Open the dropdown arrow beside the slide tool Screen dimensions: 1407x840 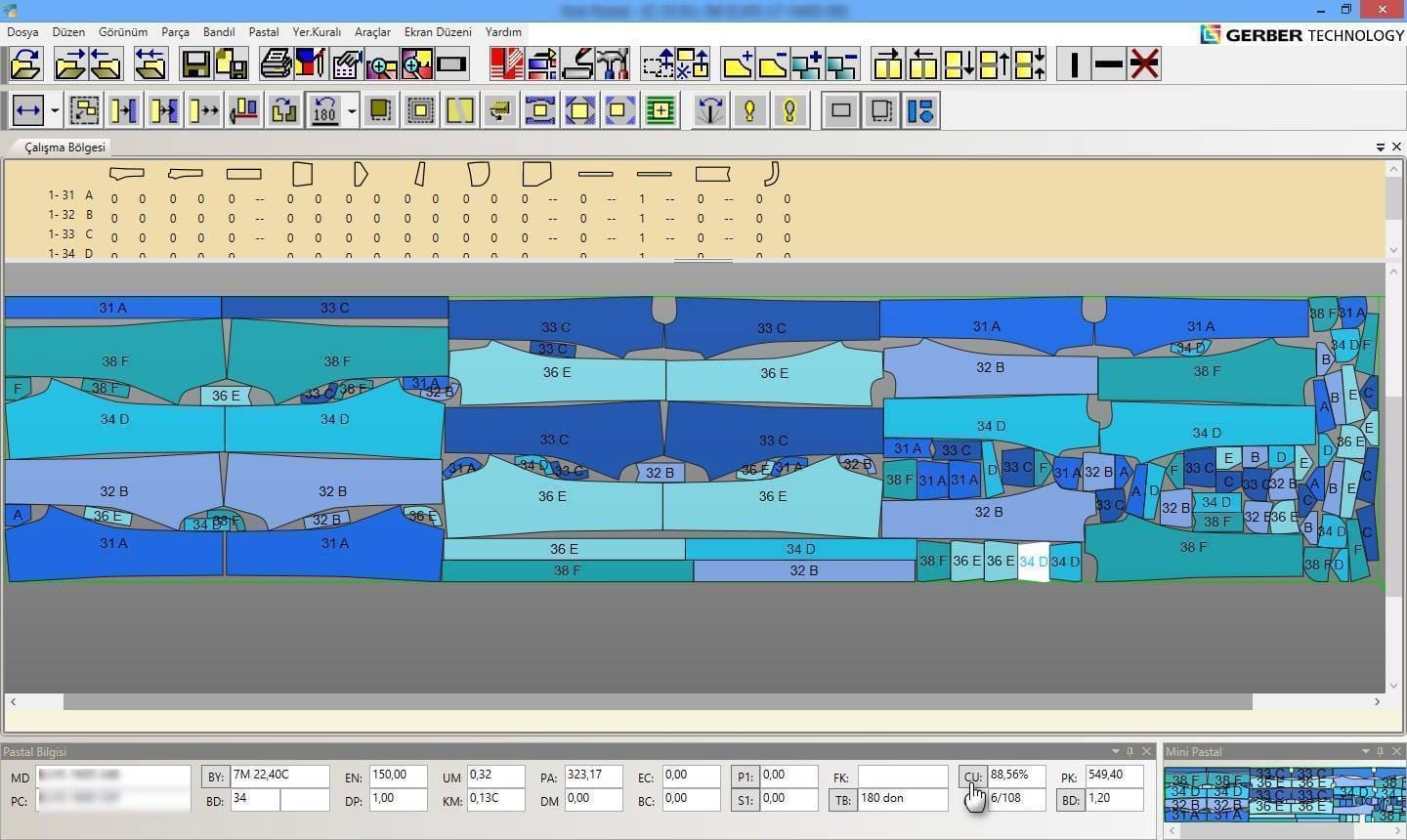[x=55, y=110]
